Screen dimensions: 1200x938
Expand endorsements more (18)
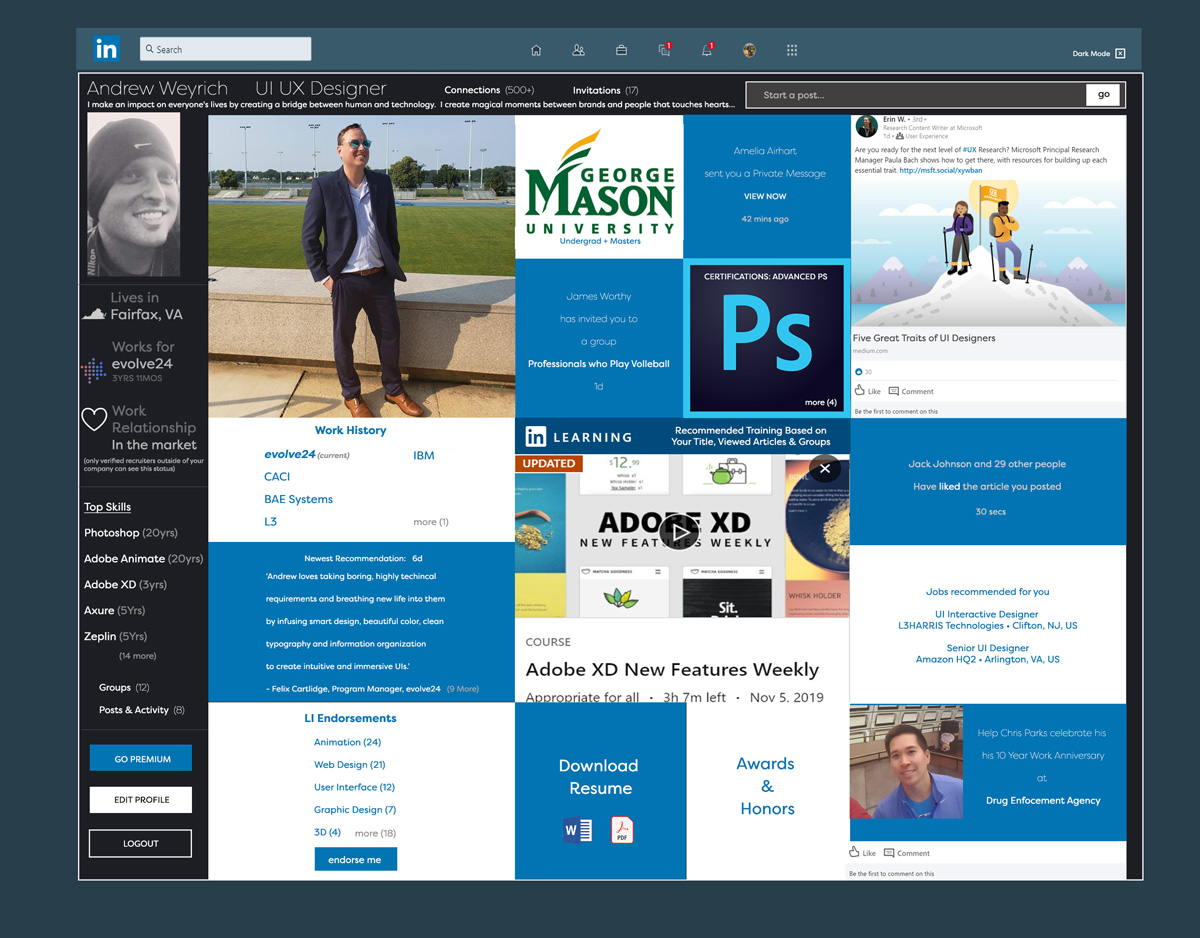point(375,833)
